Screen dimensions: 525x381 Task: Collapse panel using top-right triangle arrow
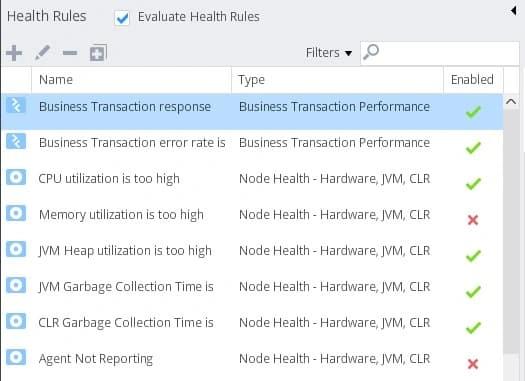pos(514,11)
